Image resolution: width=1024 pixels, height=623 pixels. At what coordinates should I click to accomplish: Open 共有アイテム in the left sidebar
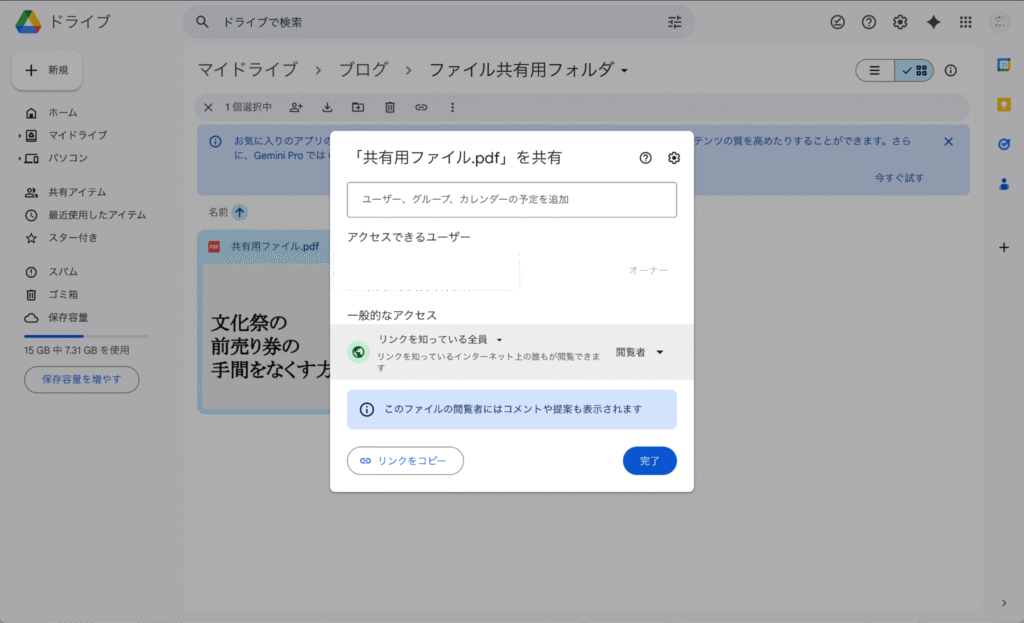point(77,192)
